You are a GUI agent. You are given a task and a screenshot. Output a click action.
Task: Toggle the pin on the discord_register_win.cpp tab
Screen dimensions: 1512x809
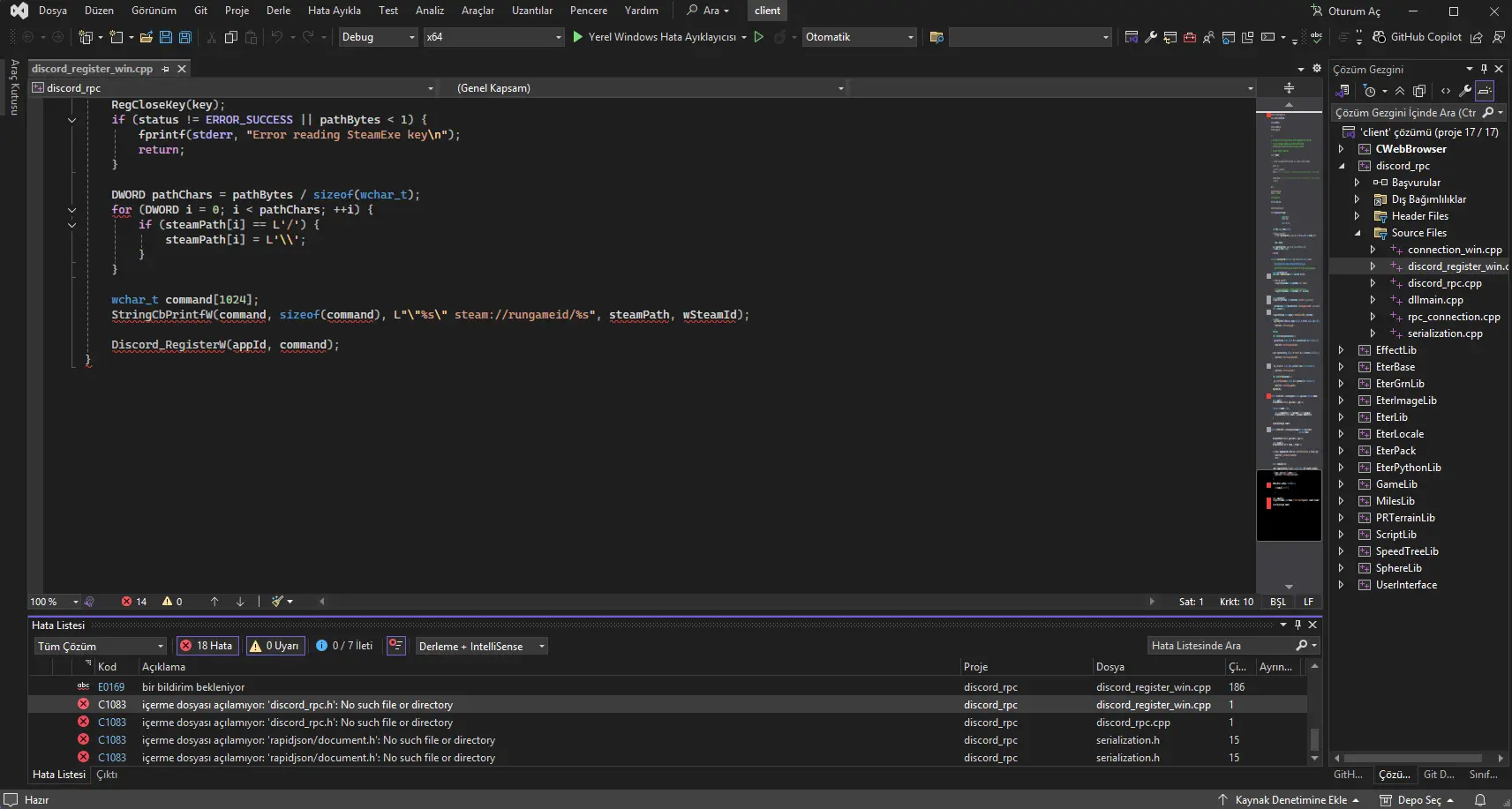coord(165,69)
